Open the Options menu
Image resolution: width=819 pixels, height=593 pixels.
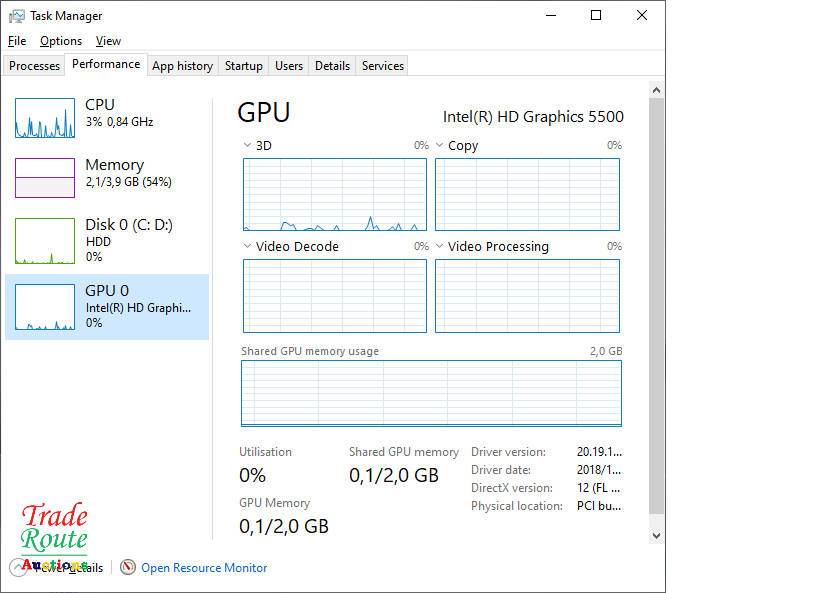click(61, 41)
